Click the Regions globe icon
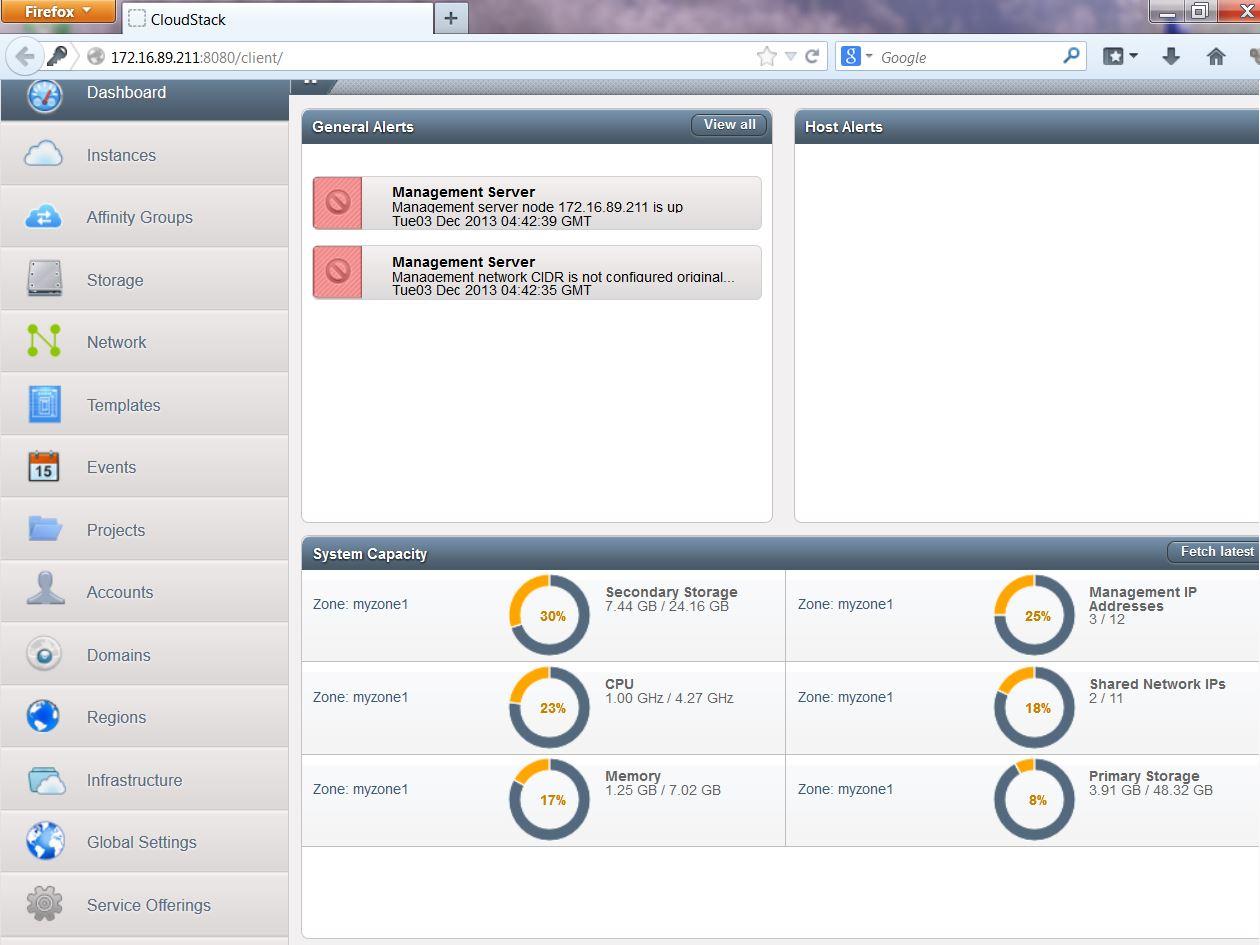The height and width of the screenshot is (945, 1260). (44, 716)
